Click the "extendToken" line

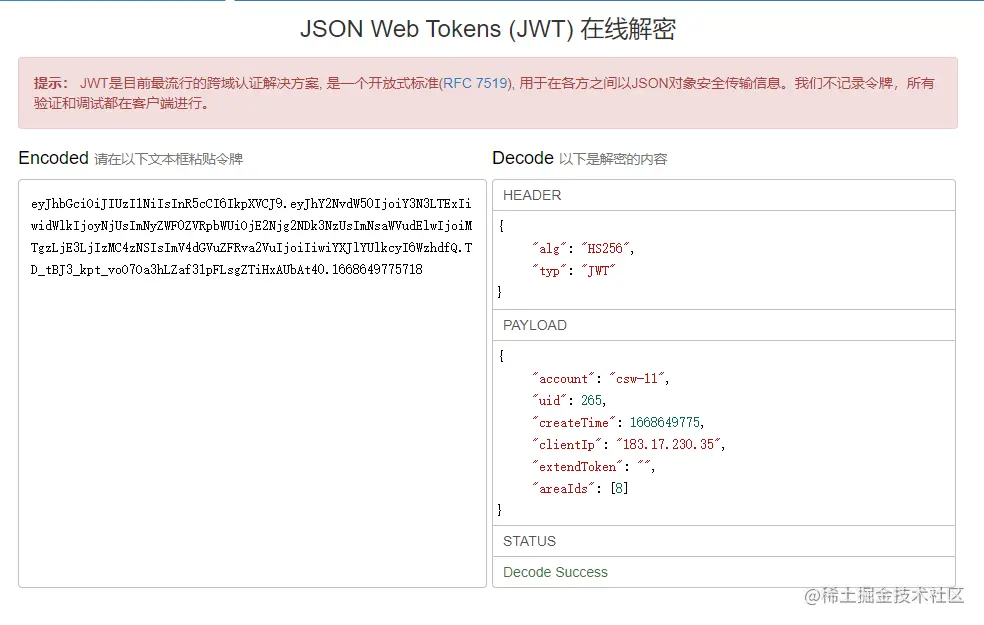pyautogui.click(x=594, y=466)
